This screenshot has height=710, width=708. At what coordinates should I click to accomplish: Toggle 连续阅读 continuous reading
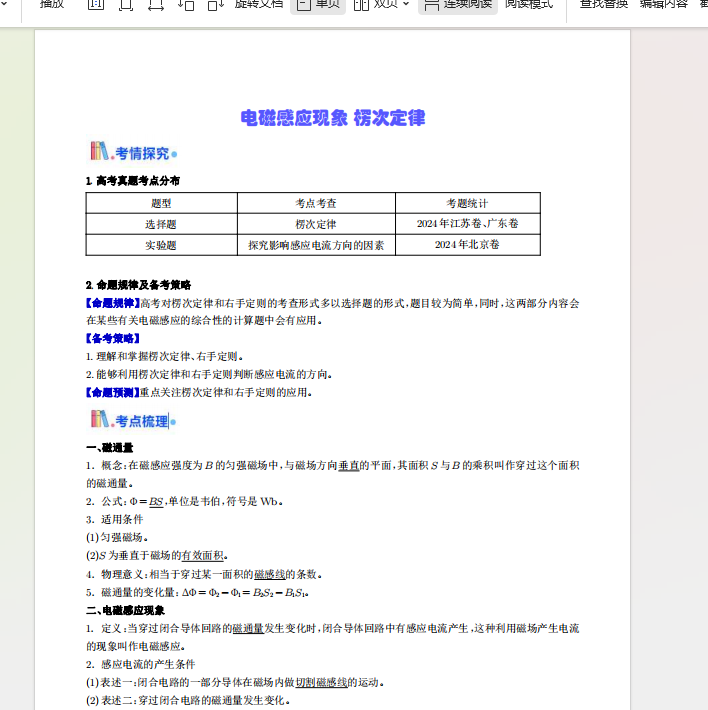[458, 5]
